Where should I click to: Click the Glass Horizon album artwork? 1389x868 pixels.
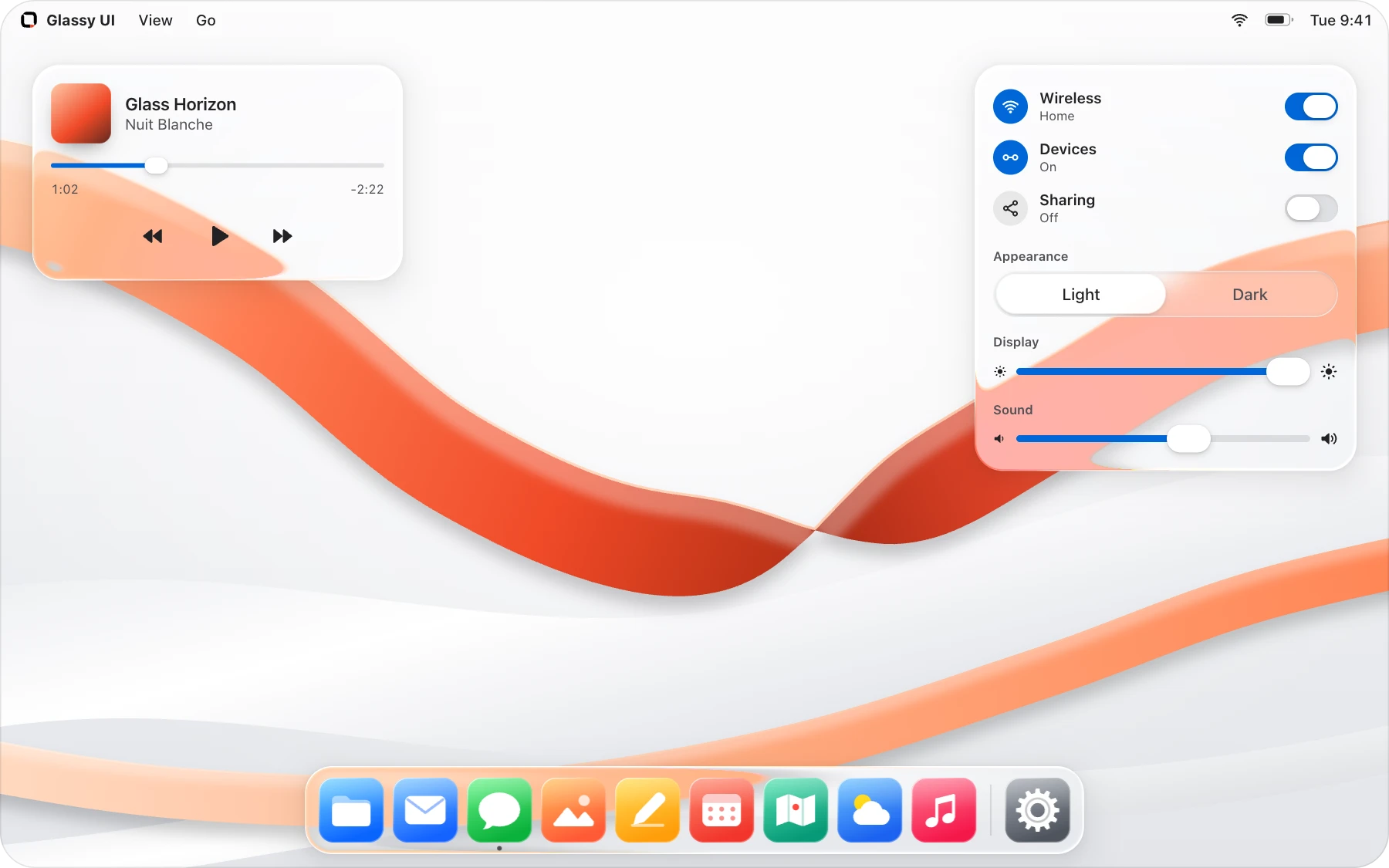[81, 113]
